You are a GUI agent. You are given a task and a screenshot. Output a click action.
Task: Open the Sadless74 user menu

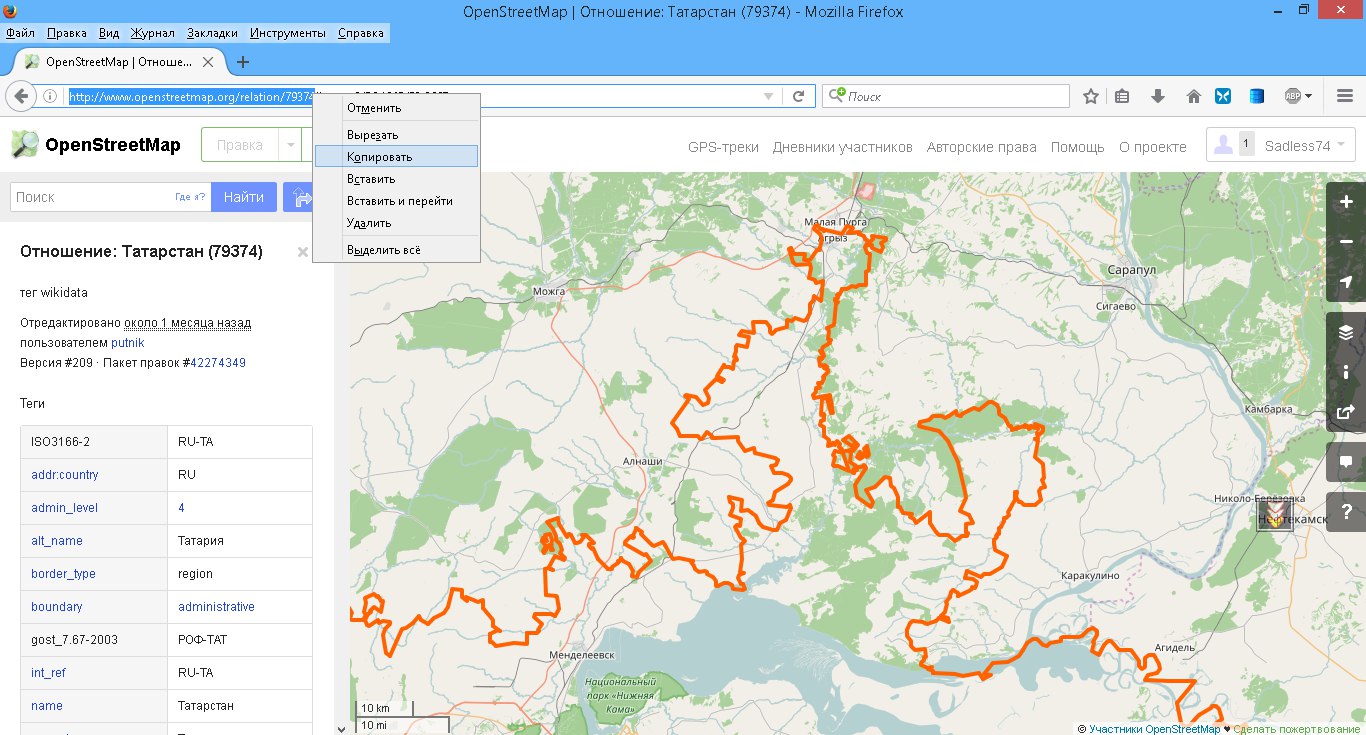pyautogui.click(x=1281, y=145)
